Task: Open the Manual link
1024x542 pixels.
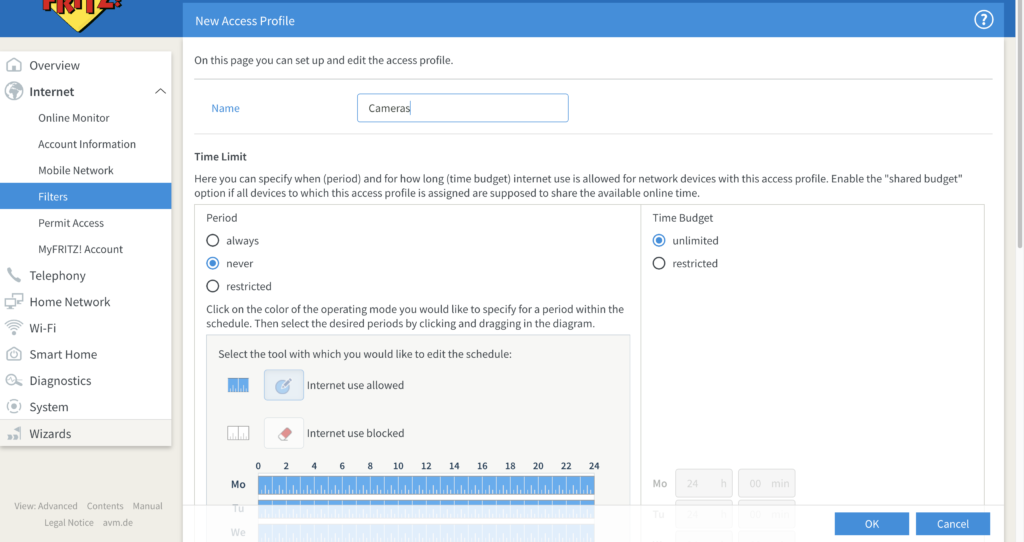Action: (148, 506)
